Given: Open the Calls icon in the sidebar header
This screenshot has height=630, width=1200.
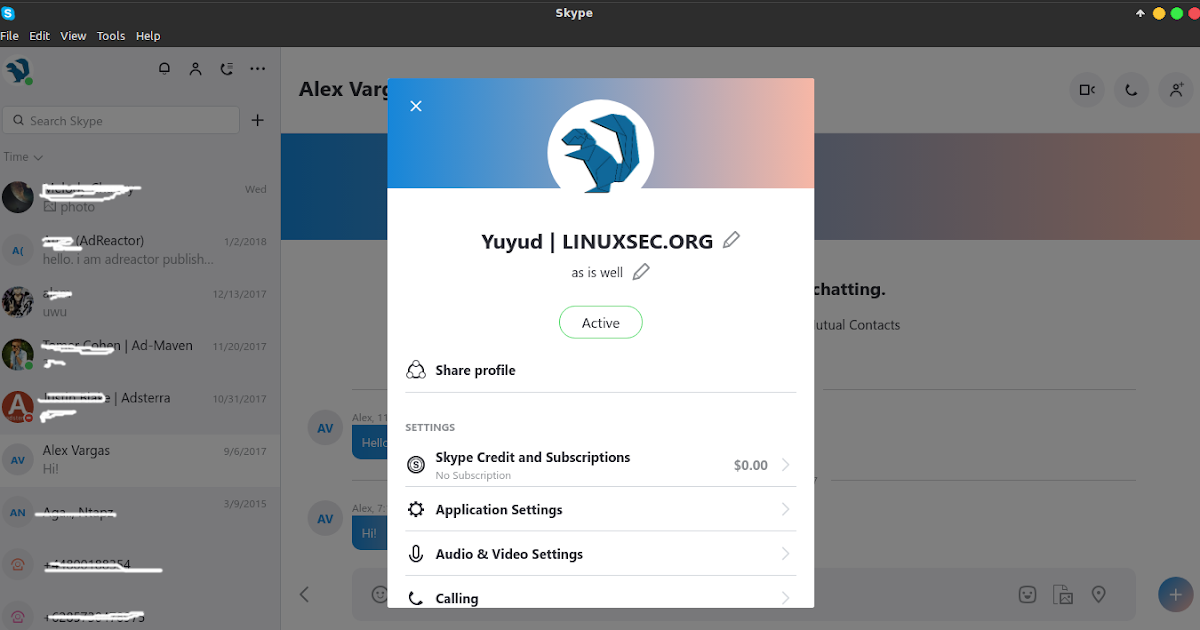Looking at the screenshot, I should pos(227,69).
